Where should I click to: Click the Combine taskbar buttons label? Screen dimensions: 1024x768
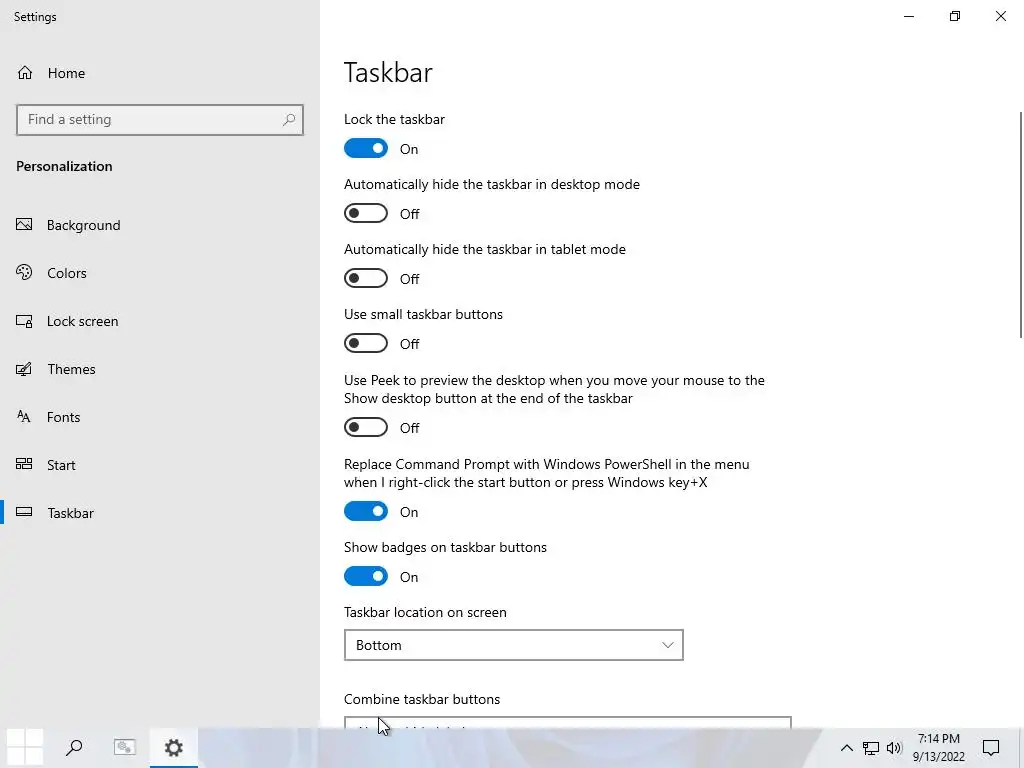point(422,699)
